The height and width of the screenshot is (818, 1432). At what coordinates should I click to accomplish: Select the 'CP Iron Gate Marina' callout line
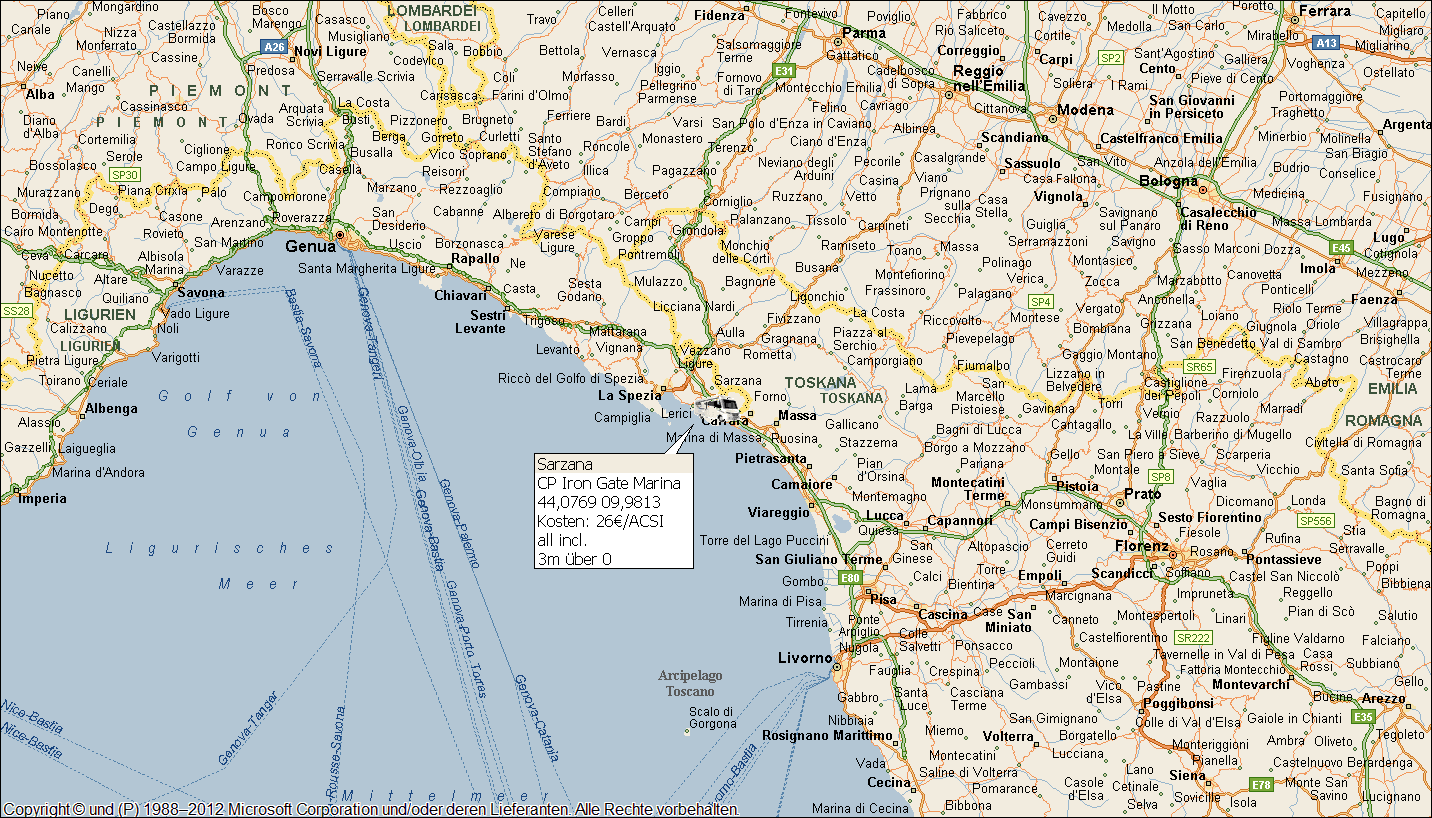(608, 483)
